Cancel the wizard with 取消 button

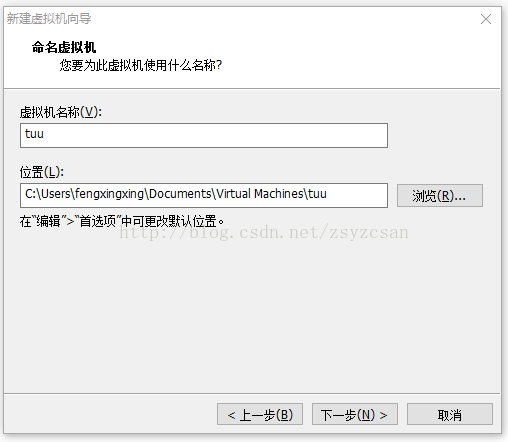(x=450, y=414)
